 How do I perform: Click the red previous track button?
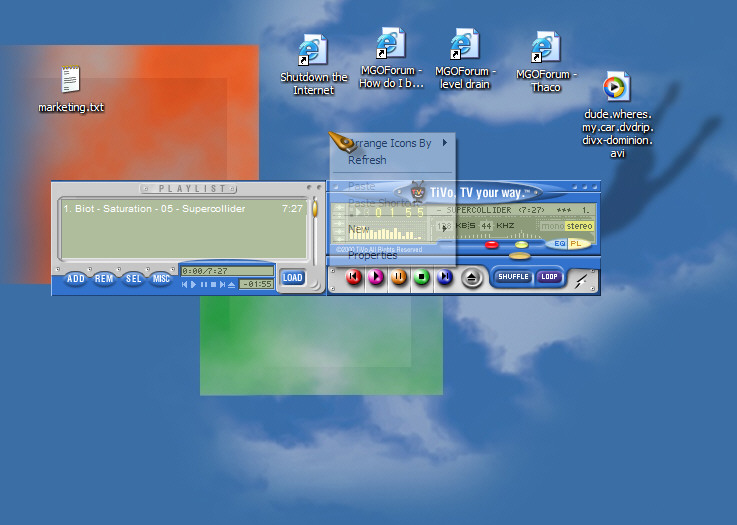[x=354, y=277]
